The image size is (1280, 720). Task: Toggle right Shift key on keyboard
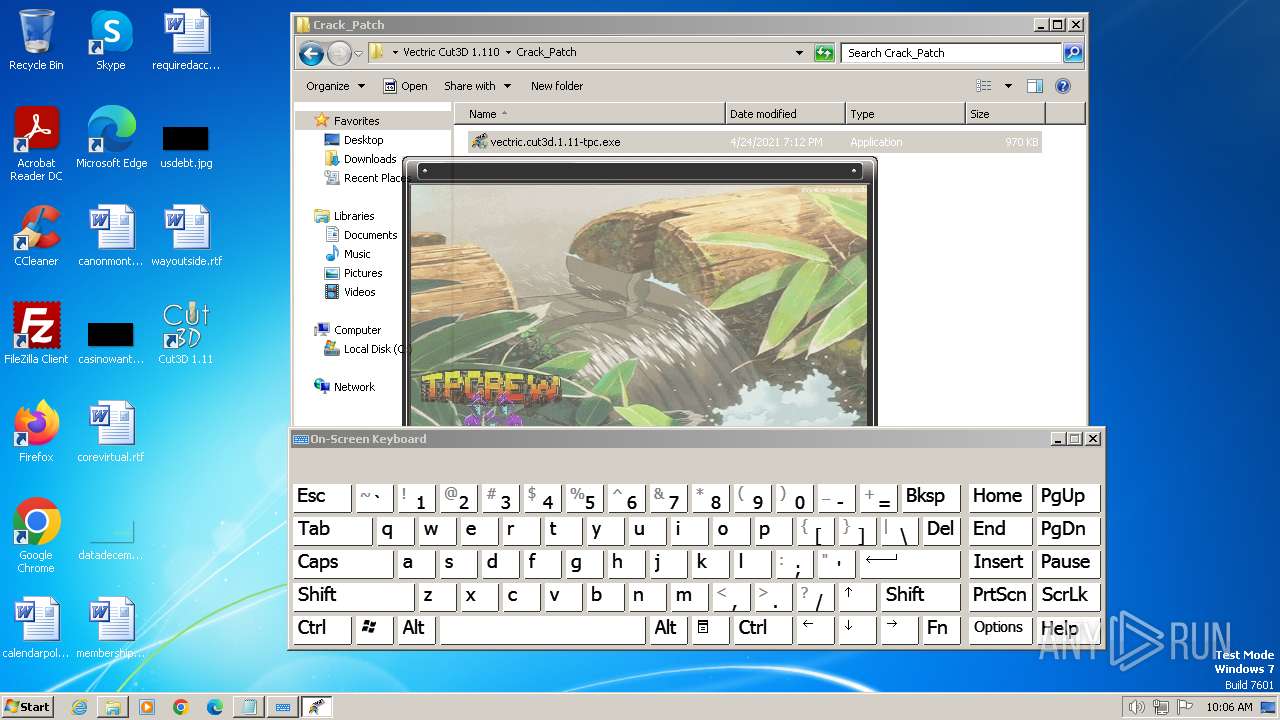pos(920,595)
